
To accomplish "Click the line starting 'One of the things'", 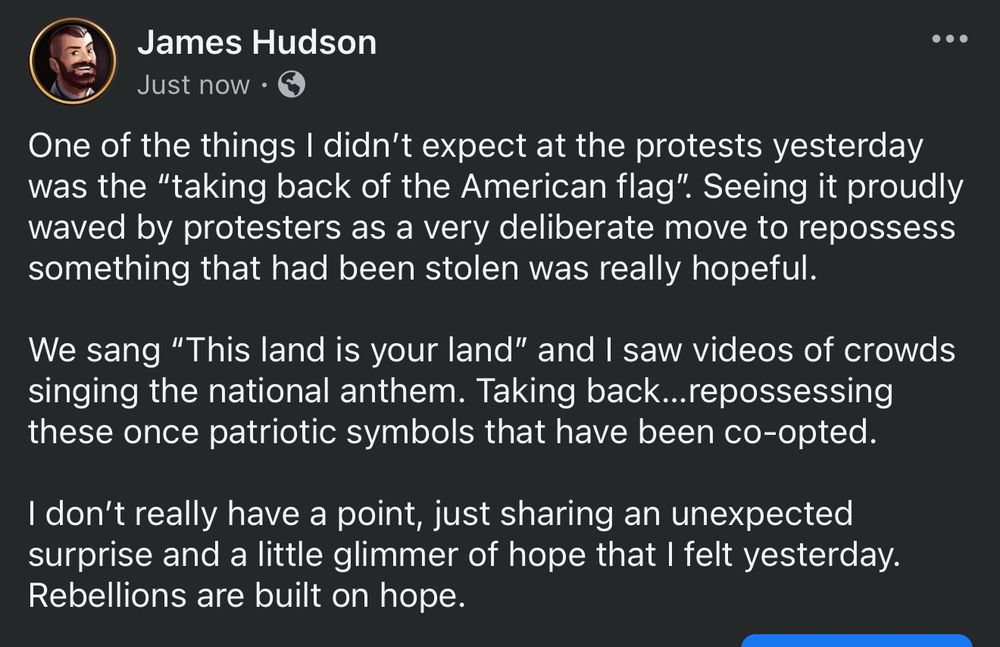I will 475,146.
